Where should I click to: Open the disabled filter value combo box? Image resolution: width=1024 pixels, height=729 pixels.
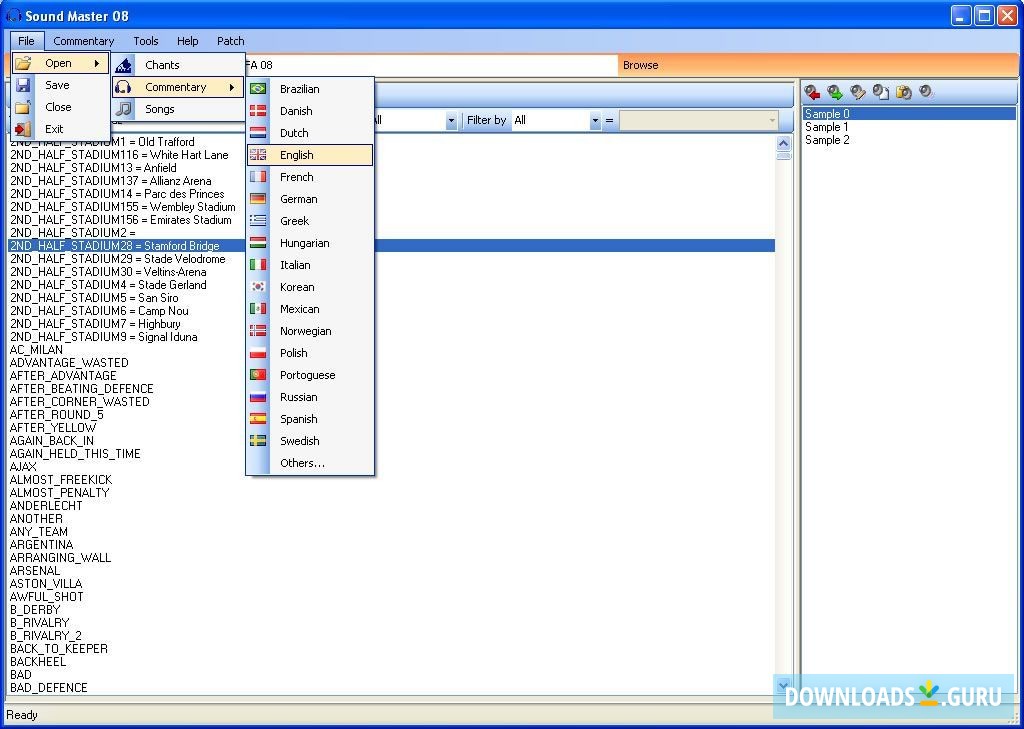click(699, 120)
